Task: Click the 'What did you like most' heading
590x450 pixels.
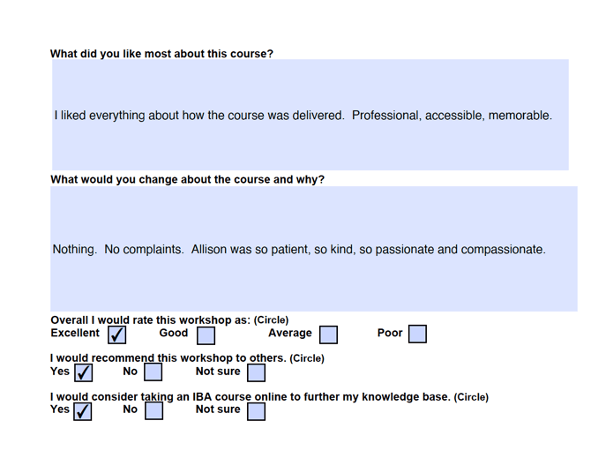Action: (x=162, y=54)
